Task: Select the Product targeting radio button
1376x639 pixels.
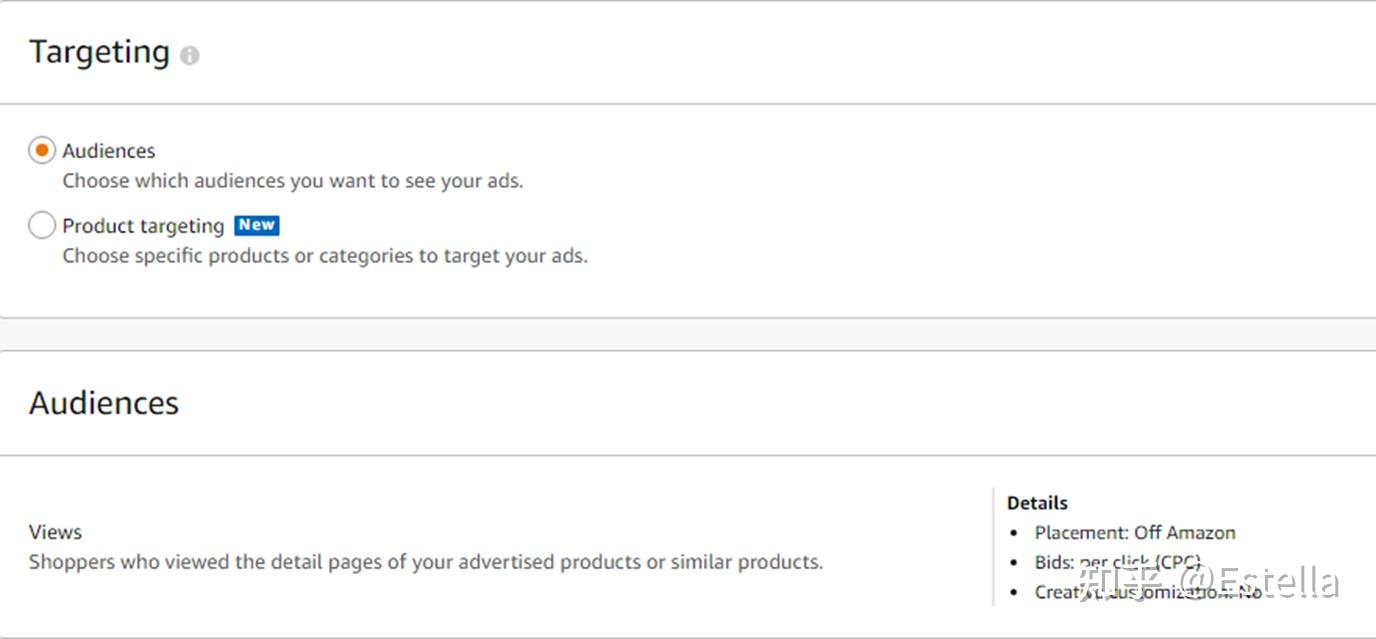Action: 42,226
